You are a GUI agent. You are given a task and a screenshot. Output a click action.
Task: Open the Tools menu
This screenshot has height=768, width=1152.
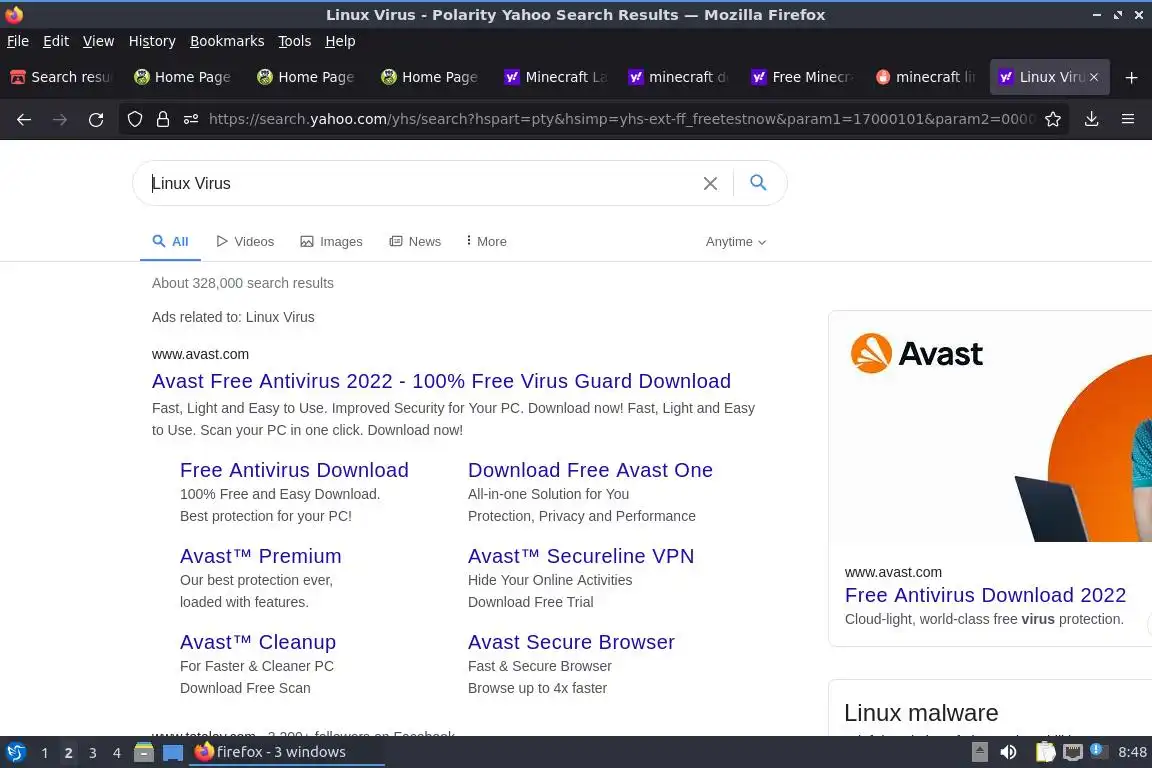(x=295, y=41)
